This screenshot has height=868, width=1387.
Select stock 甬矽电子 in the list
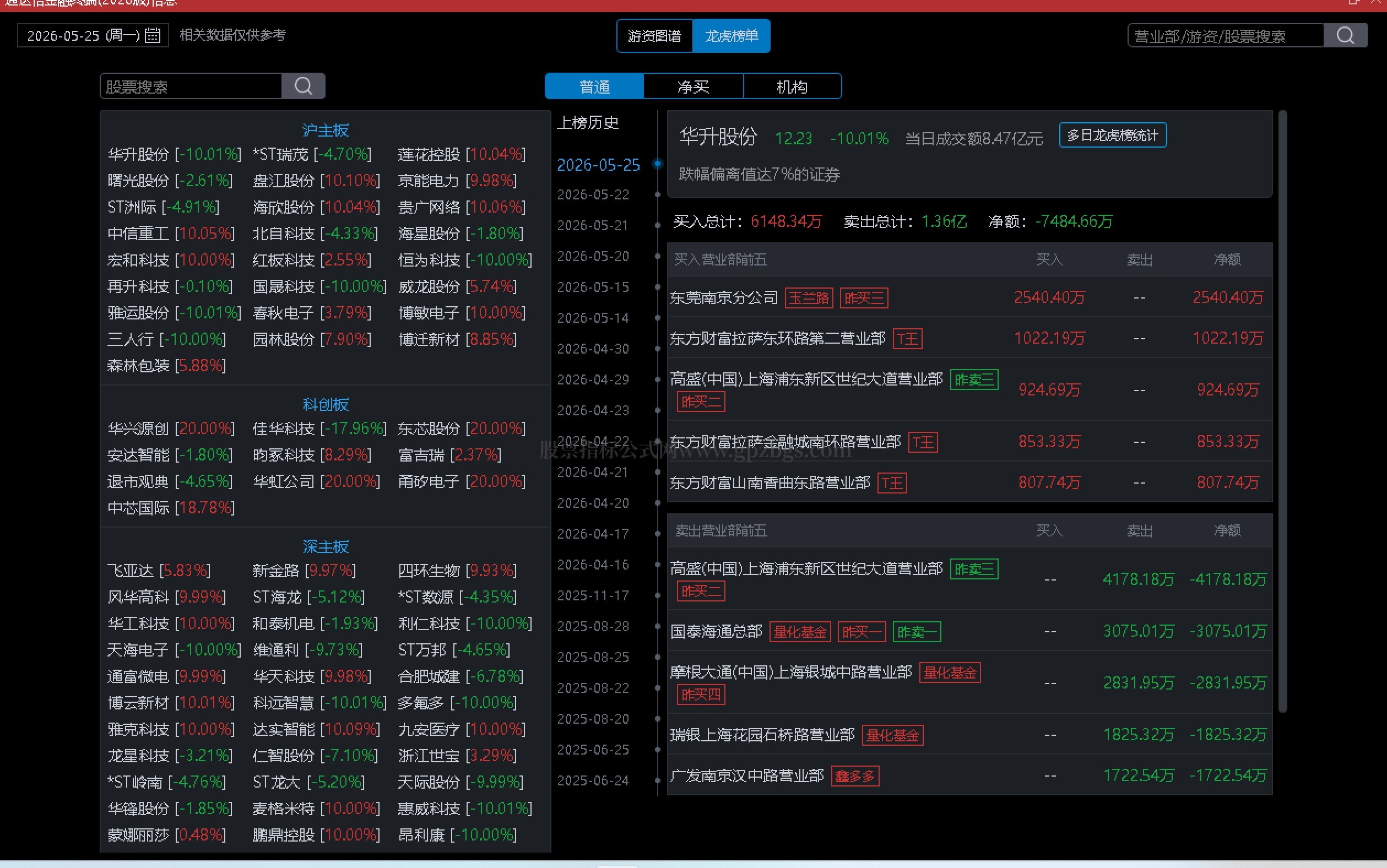tap(462, 482)
